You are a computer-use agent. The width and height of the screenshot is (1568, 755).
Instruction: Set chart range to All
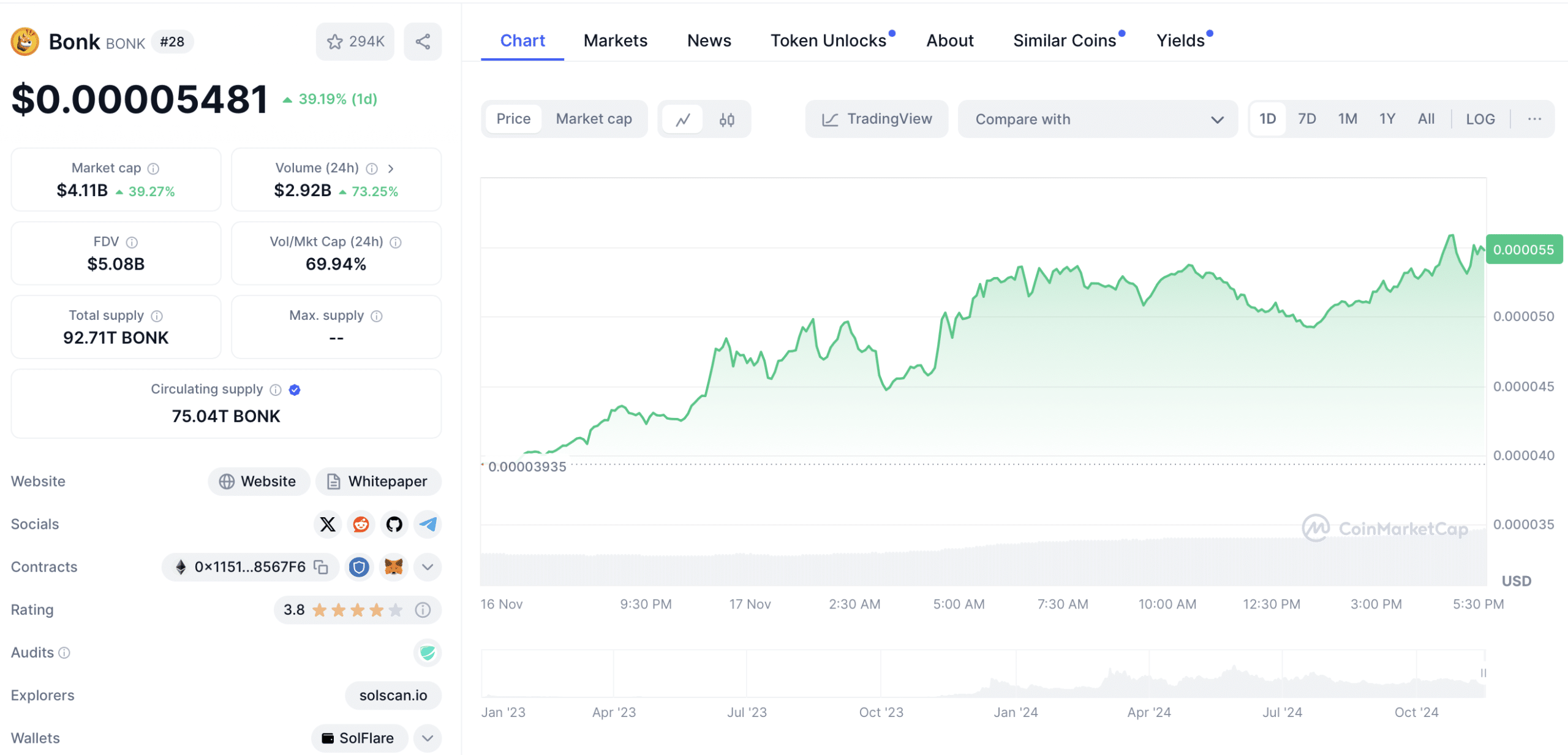1426,120
